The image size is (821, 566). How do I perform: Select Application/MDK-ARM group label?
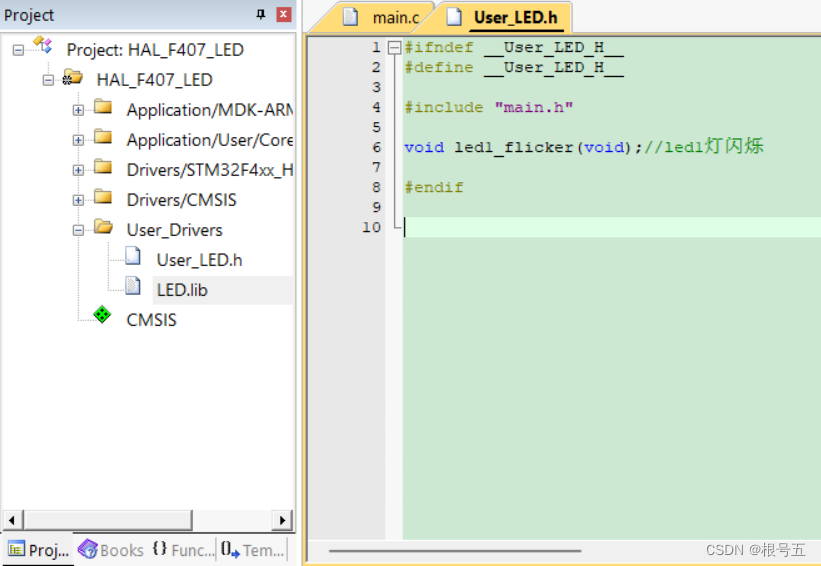(x=209, y=110)
